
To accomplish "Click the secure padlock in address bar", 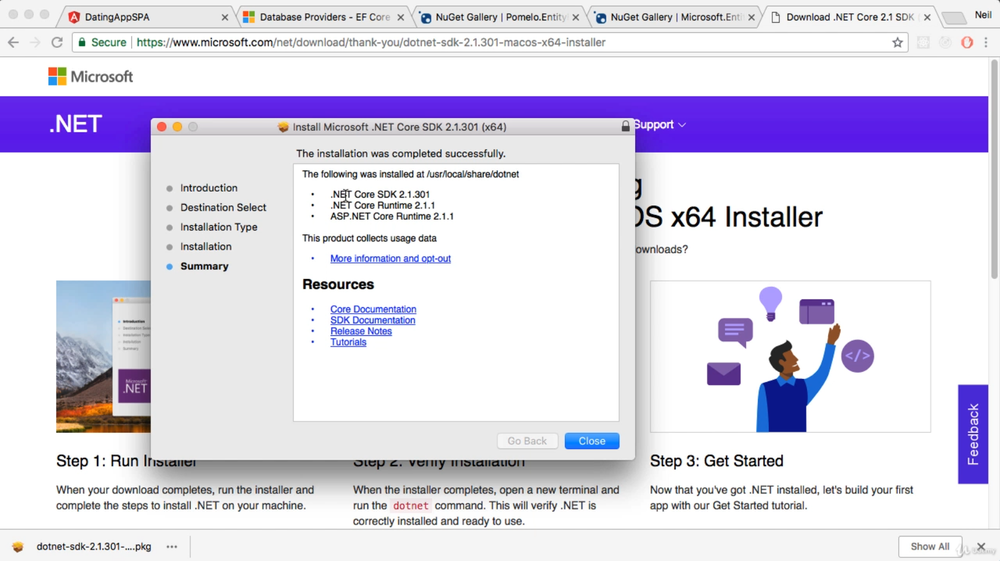I will tap(82, 43).
